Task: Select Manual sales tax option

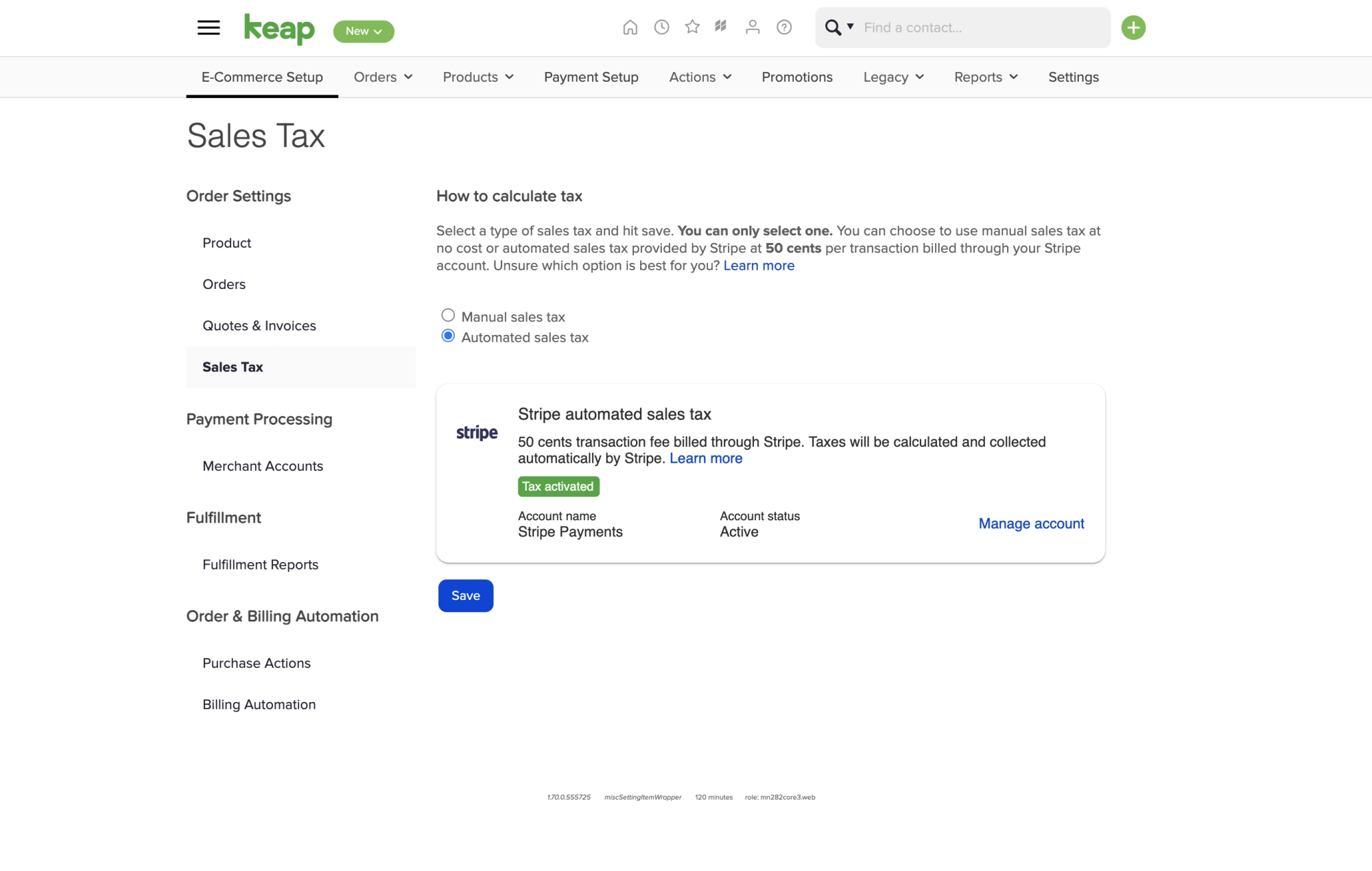Action: (x=448, y=315)
